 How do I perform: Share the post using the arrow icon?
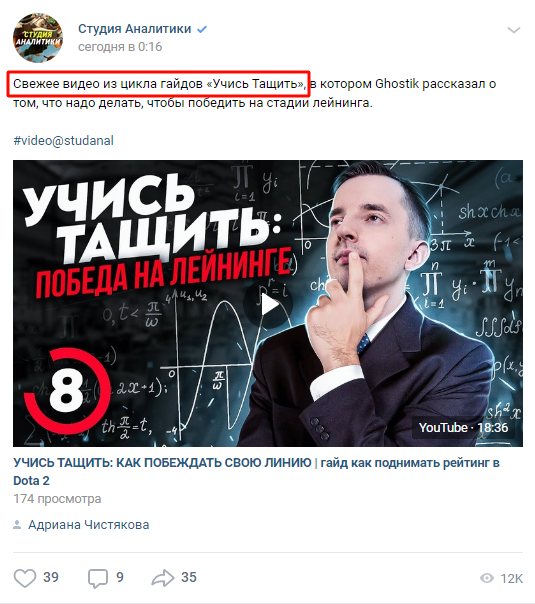click(x=163, y=578)
